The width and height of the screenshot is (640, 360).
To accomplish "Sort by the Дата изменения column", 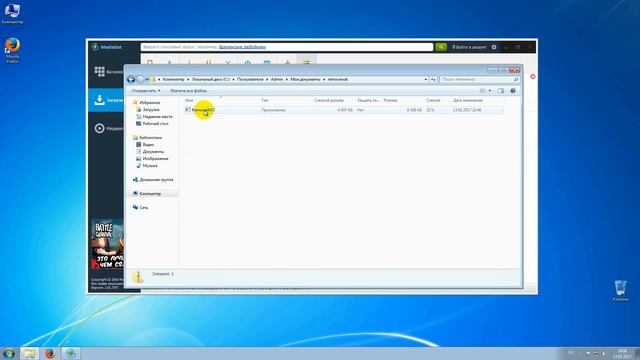I will (477, 100).
